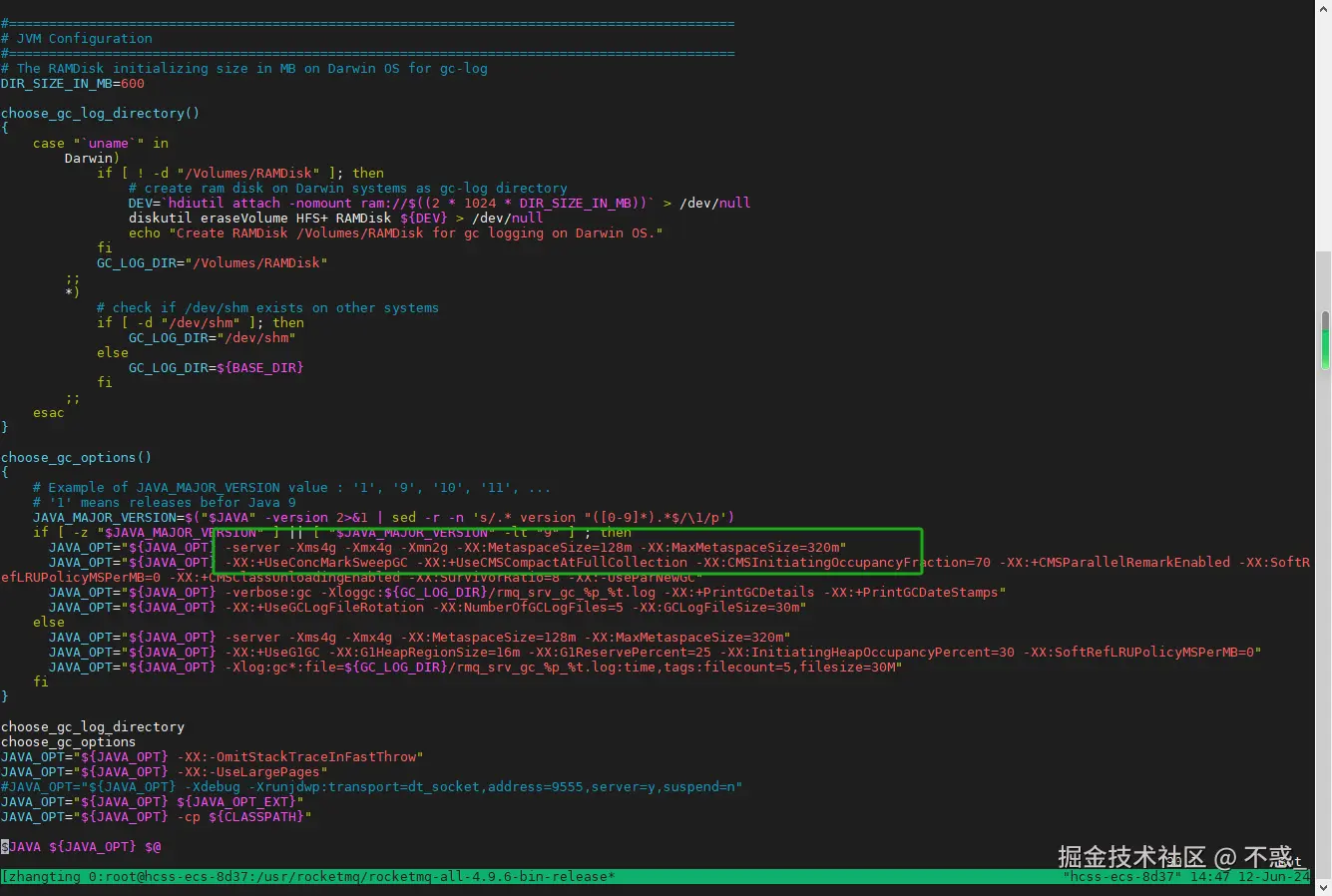Click the '"hcss-ecs-8d37"' hostname in status bar

point(1122,876)
